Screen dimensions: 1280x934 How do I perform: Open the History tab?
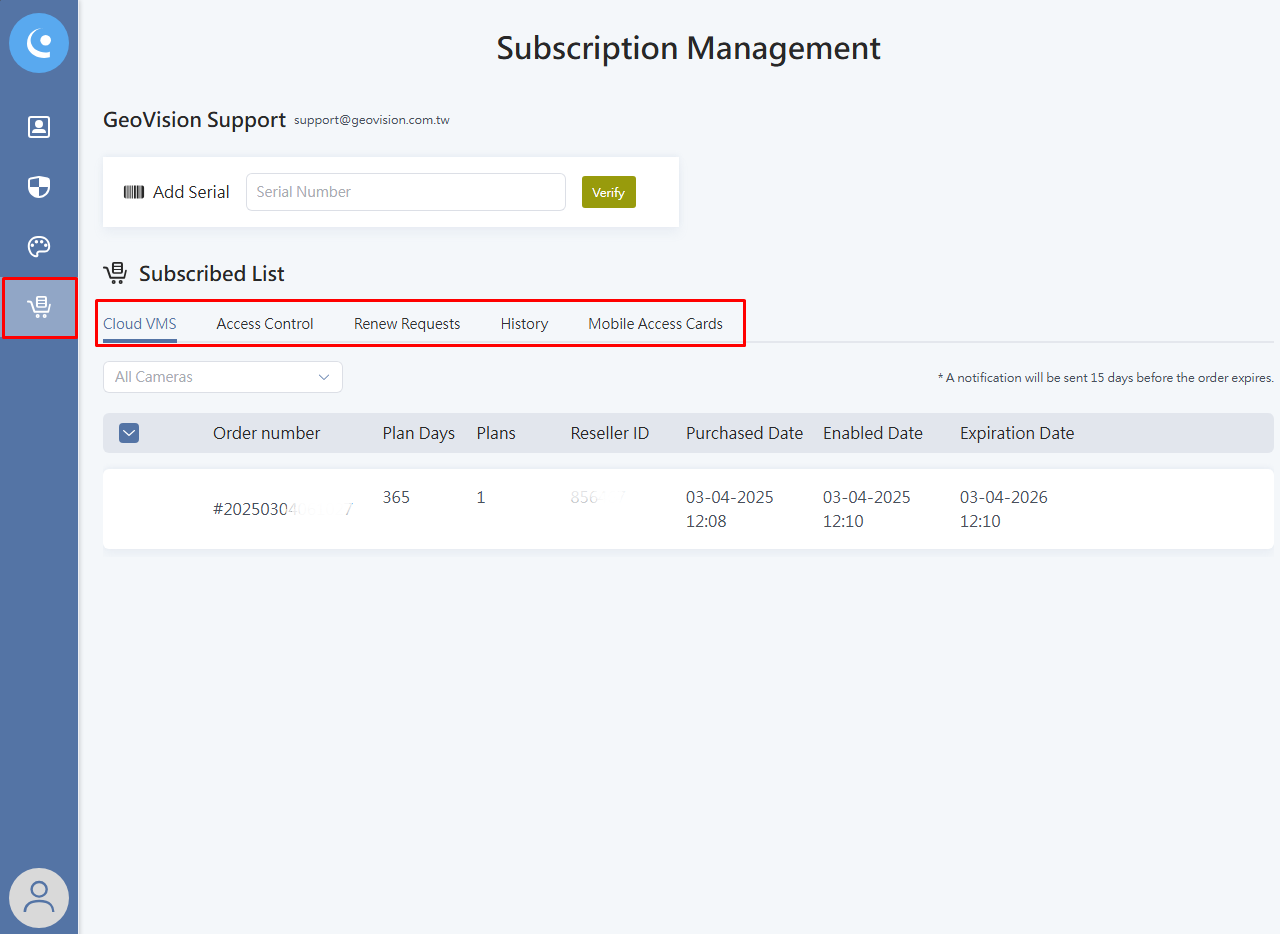tap(524, 324)
